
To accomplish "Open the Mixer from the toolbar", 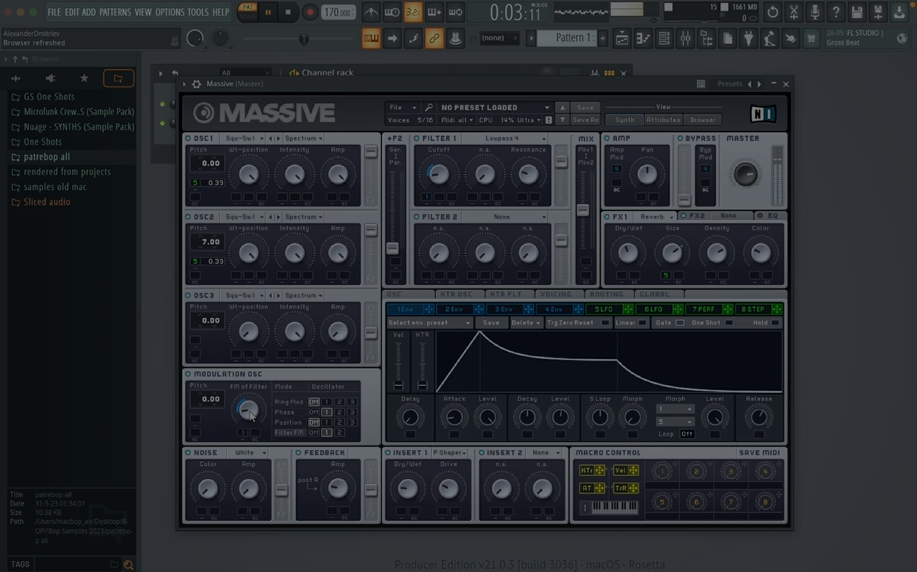I will [685, 39].
